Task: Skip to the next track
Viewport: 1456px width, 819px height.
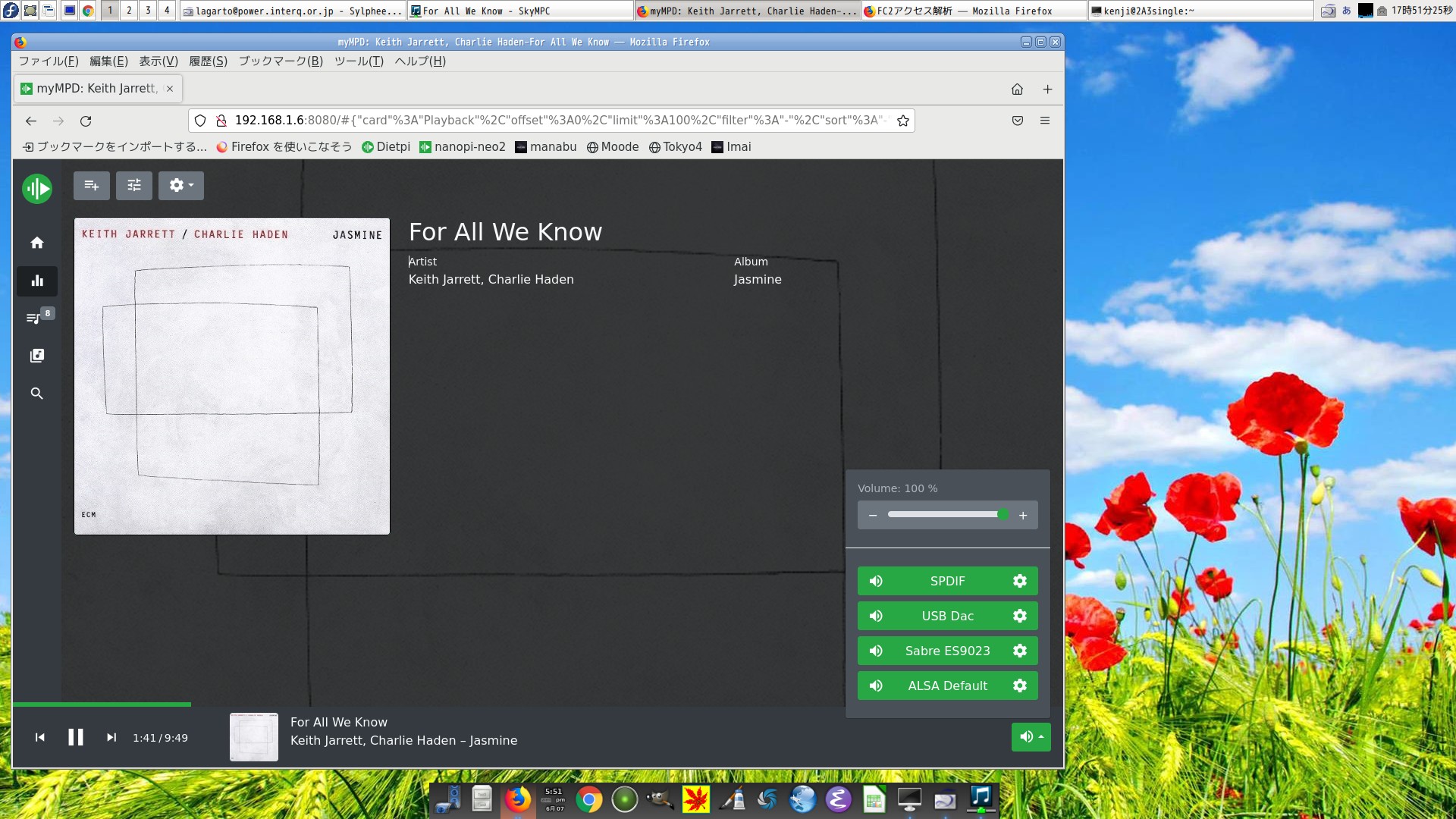Action: click(x=111, y=738)
